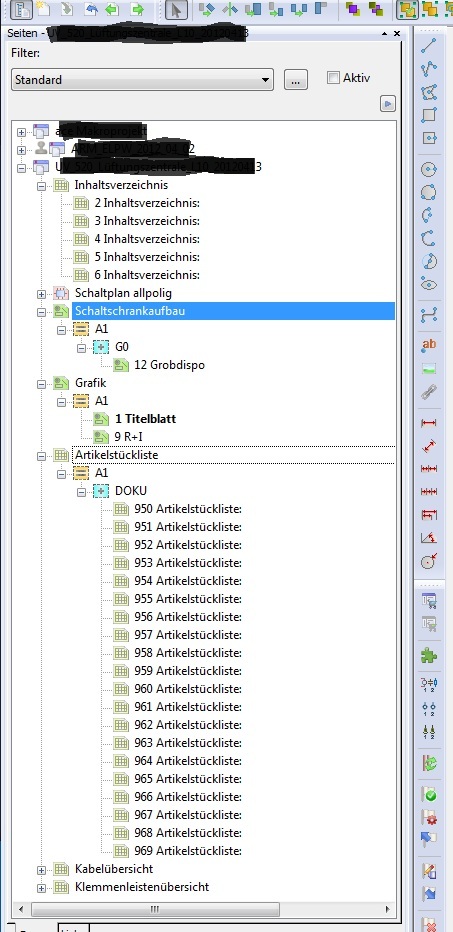
Task: Collapse the DOKU node under Artikelstückliste
Action: coord(82,492)
